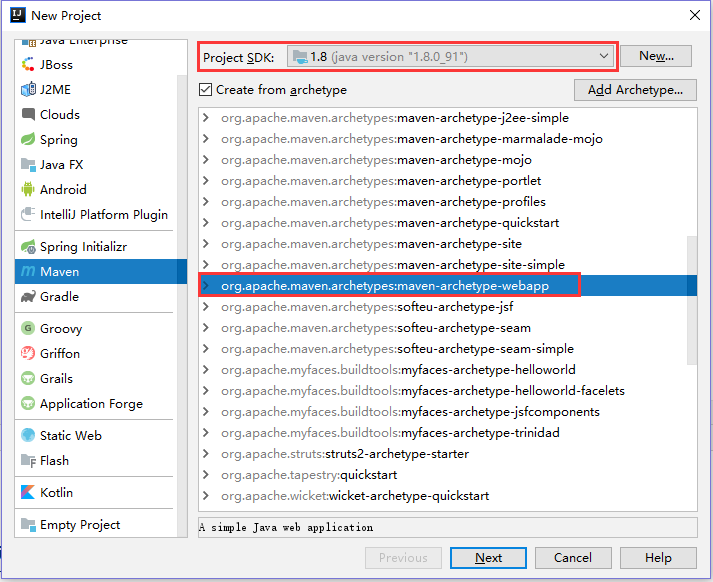The height and width of the screenshot is (582, 713).
Task: Click the JBoss icon in the sidebar
Action: pyautogui.click(x=28, y=65)
